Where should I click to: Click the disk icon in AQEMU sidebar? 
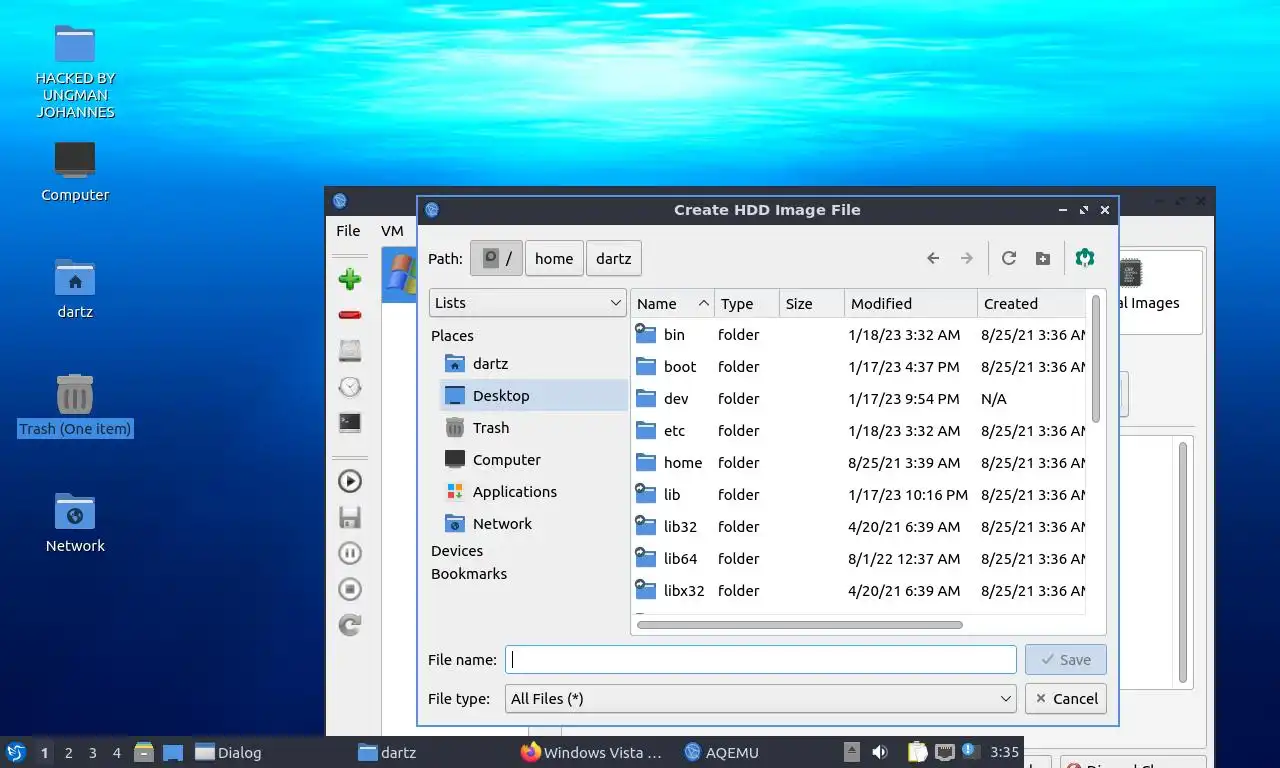350,351
